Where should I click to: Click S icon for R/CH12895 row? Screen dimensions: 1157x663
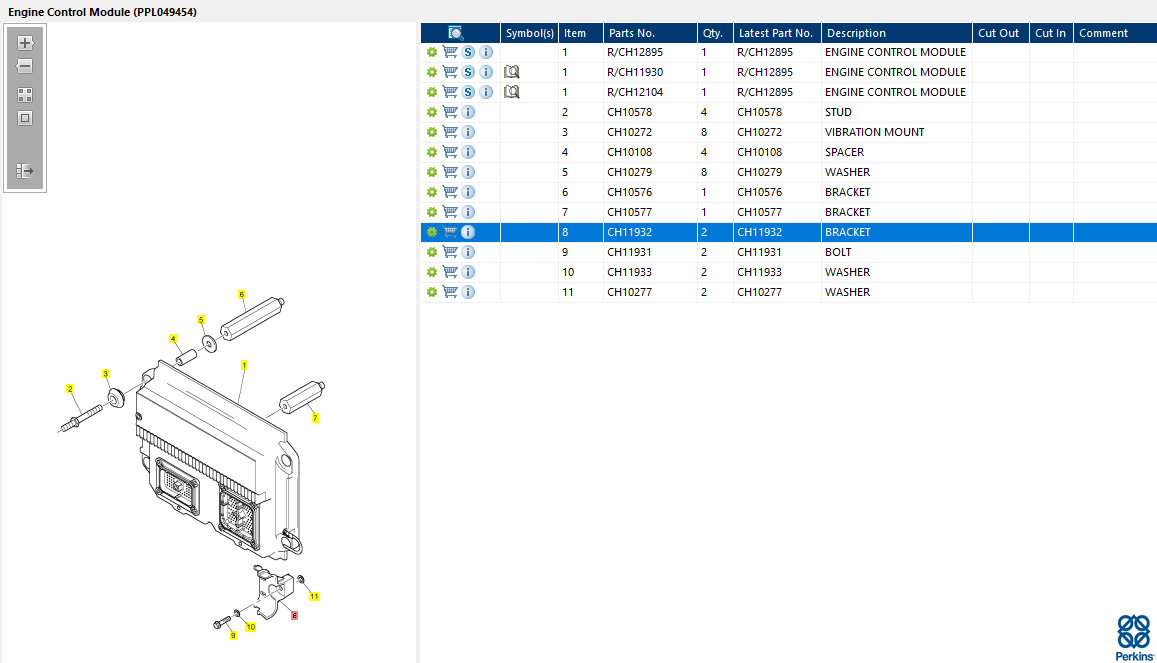pos(468,52)
